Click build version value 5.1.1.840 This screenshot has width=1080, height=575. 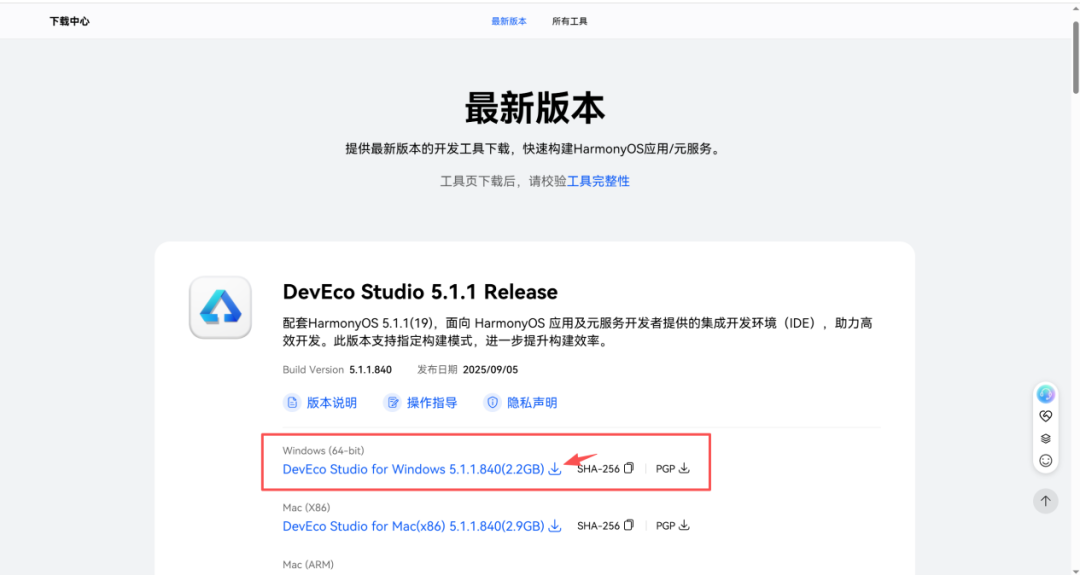point(371,370)
